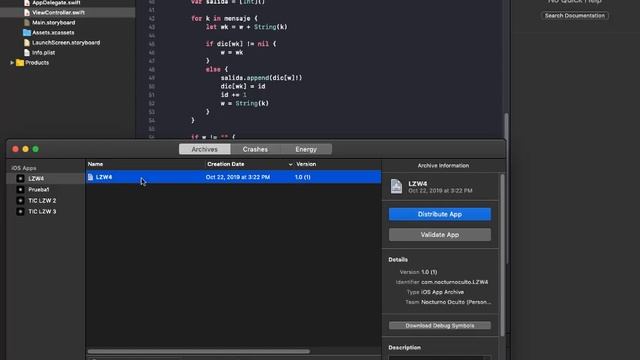The height and width of the screenshot is (360, 640).
Task: Select AppDelegate.swift in the project navigator
Action: [x=56, y=2]
